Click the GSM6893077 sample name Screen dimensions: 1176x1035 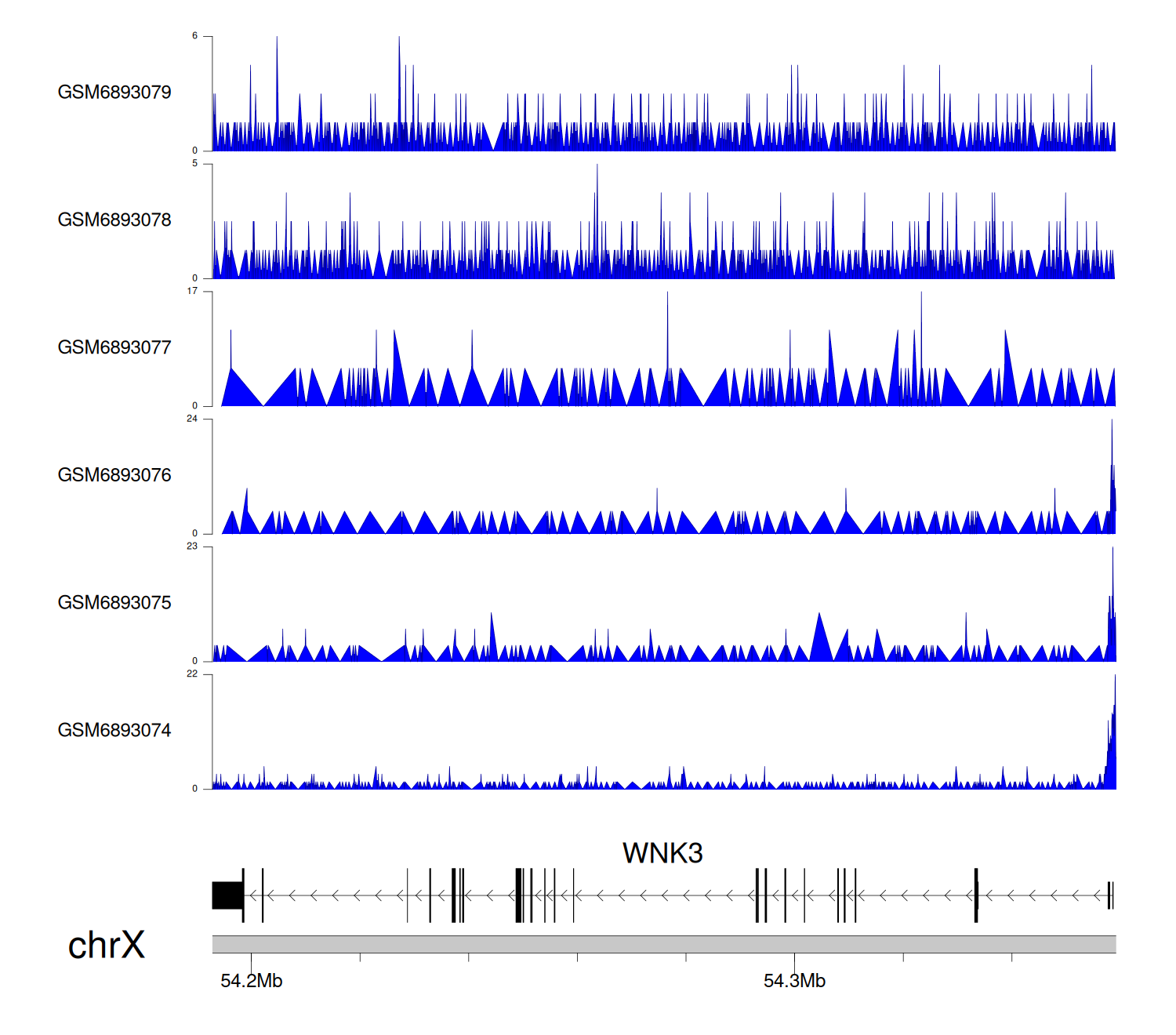(114, 347)
